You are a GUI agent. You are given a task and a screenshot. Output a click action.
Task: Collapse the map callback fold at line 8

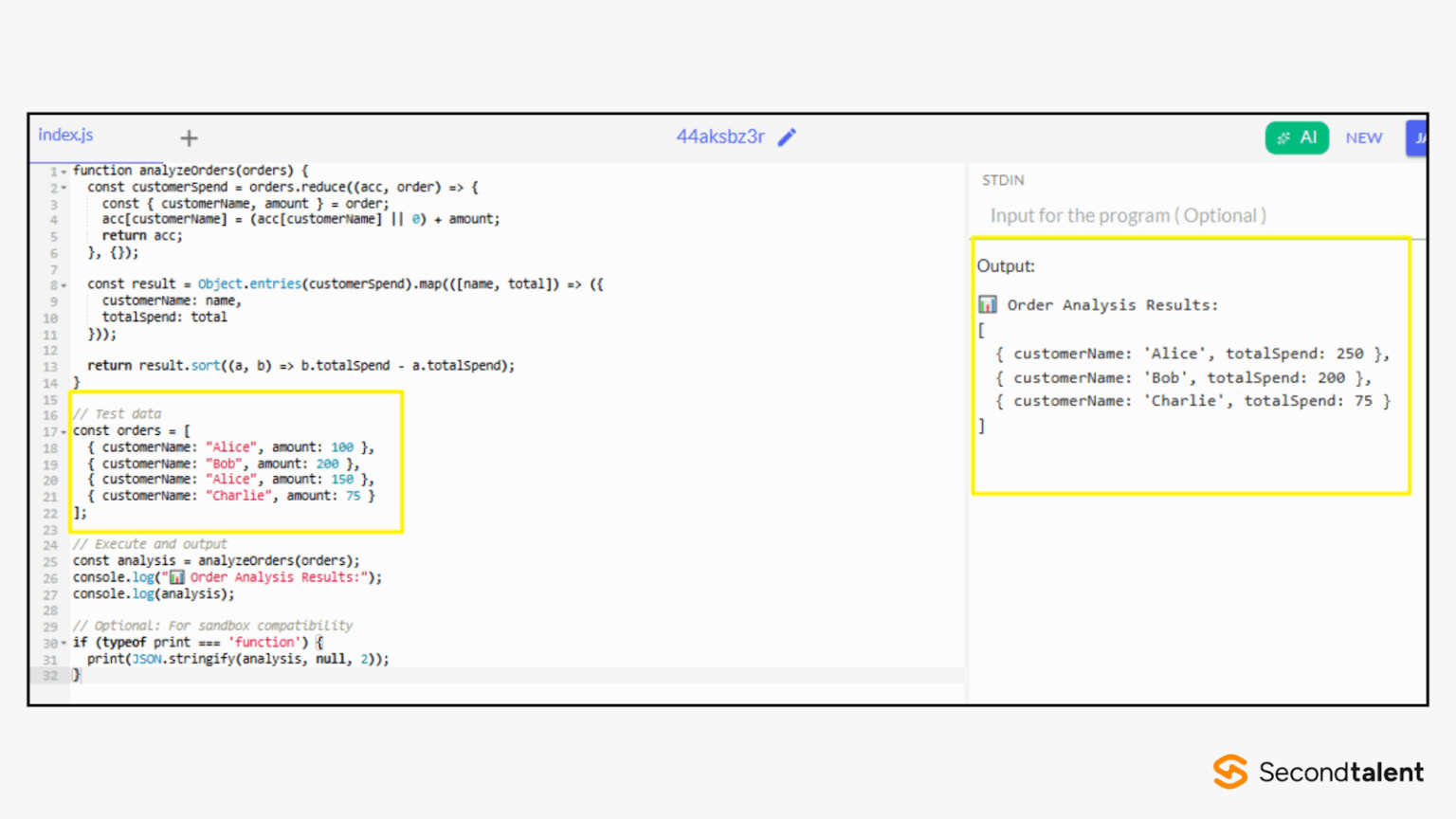(x=64, y=285)
